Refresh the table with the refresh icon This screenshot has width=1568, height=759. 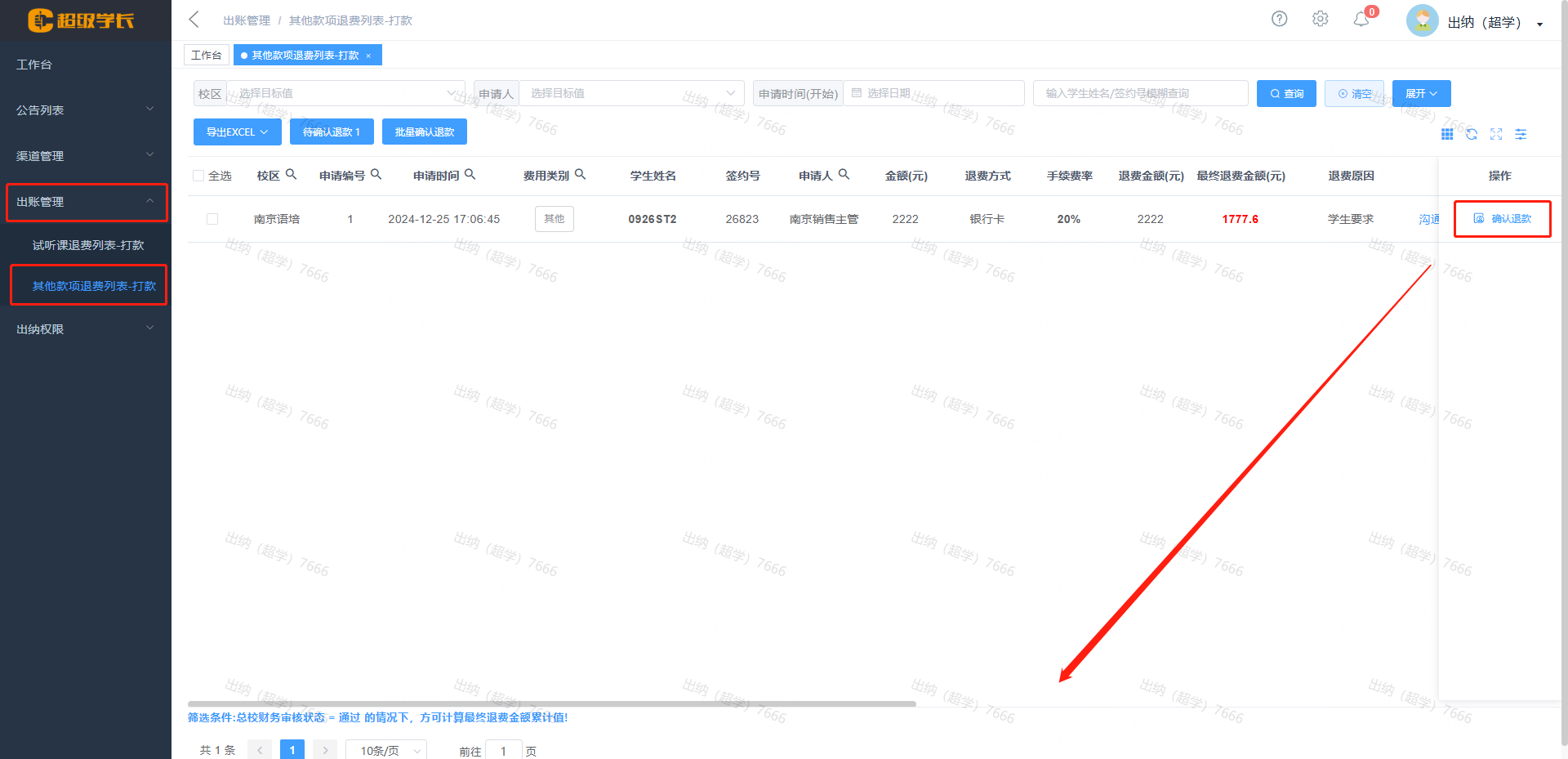click(x=1472, y=134)
